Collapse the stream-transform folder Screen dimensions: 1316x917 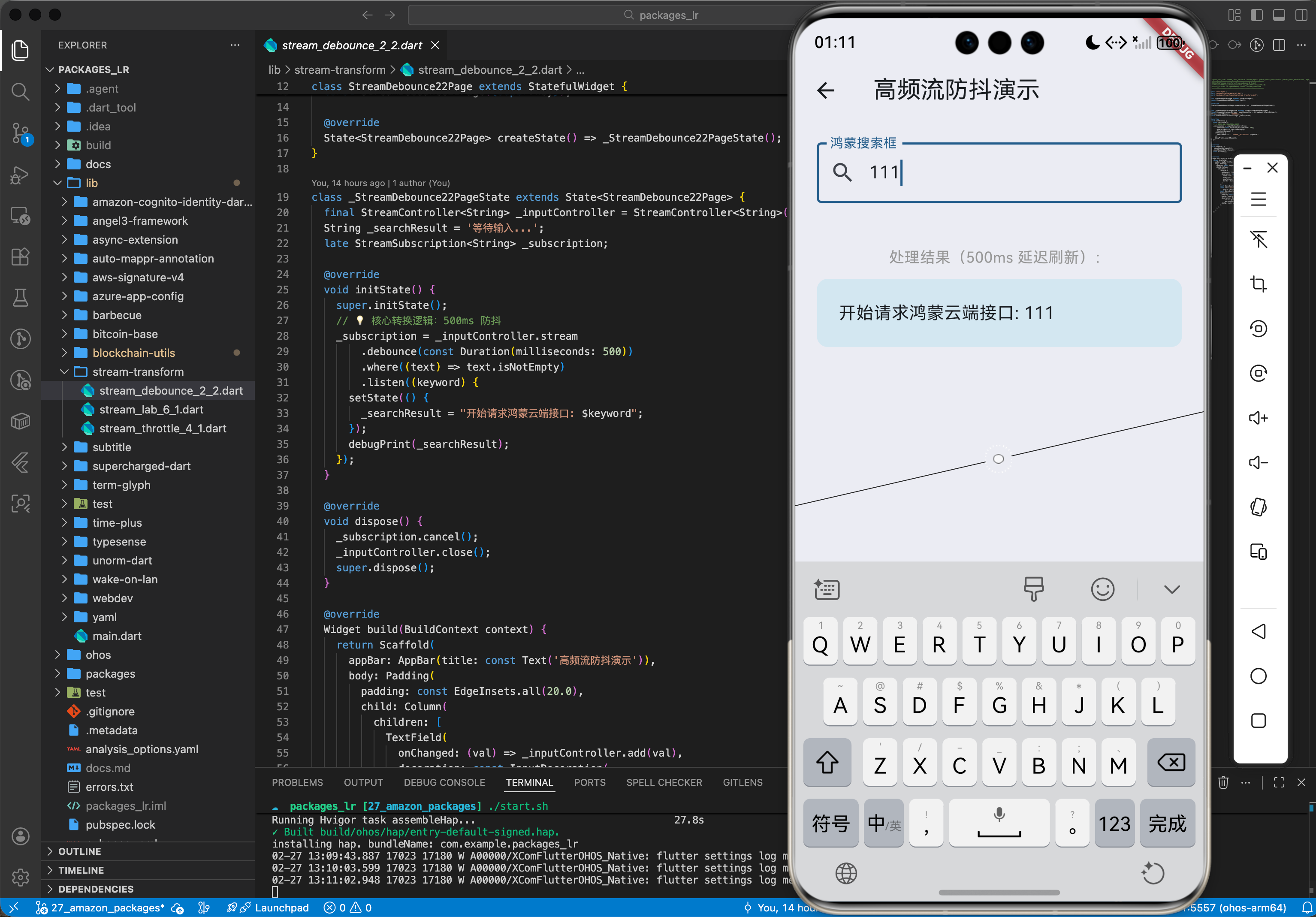138,372
